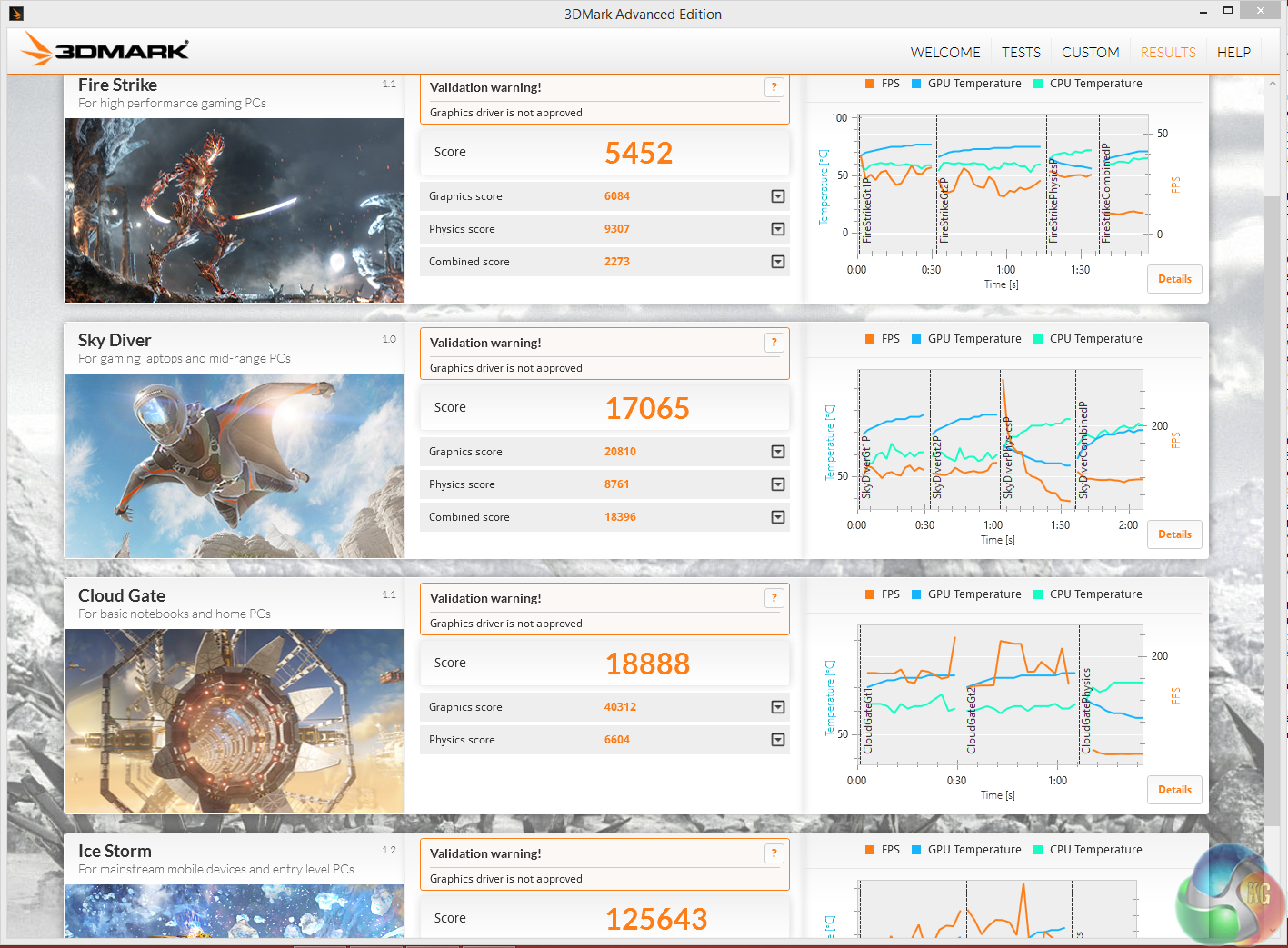Click the Ice Storm score 125643
Image resolution: width=1288 pixels, height=948 pixels.
click(656, 919)
